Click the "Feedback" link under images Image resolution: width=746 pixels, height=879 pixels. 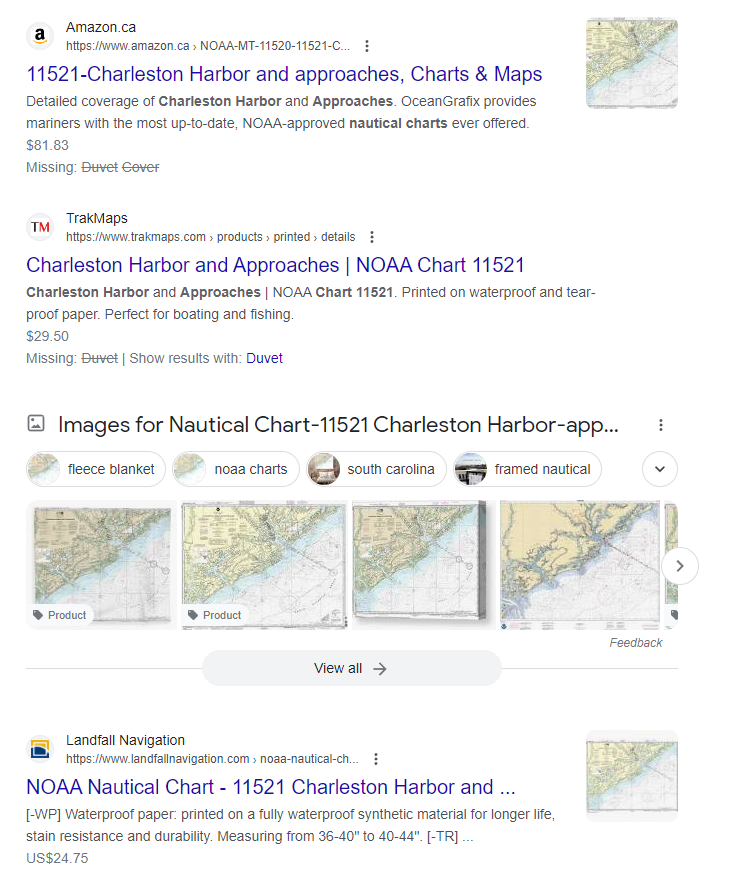[635, 643]
